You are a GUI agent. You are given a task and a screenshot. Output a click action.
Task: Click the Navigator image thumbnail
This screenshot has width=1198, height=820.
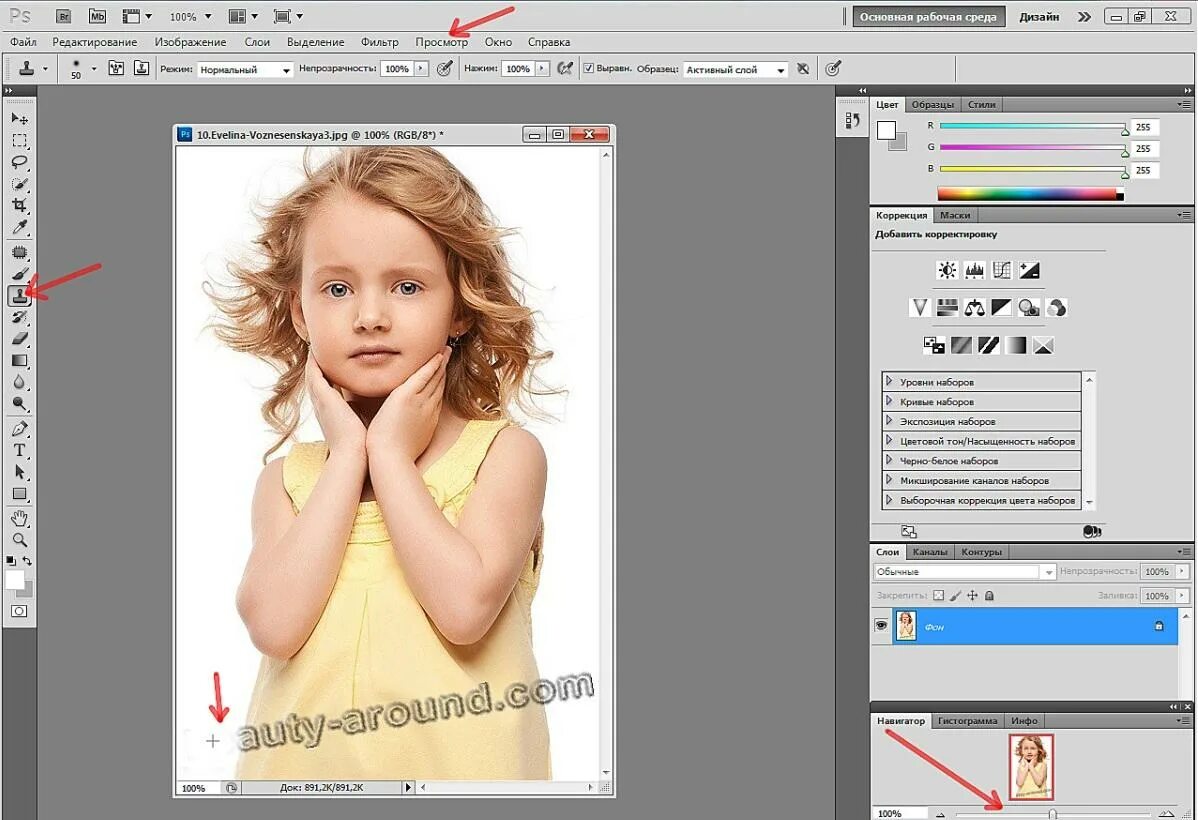click(x=1031, y=767)
